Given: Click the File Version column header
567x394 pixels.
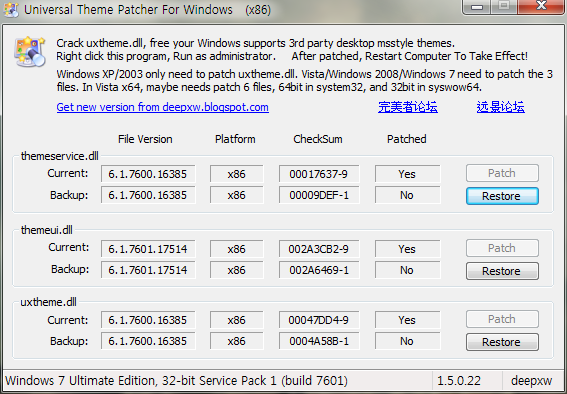Looking at the screenshot, I should (145, 139).
